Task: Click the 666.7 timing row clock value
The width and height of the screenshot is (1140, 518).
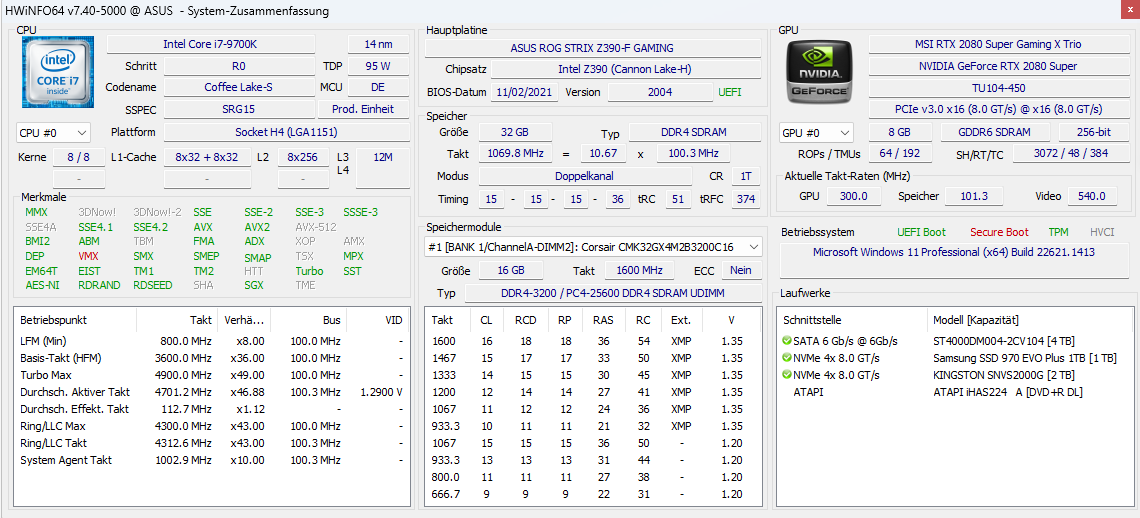Action: pyautogui.click(x=446, y=495)
